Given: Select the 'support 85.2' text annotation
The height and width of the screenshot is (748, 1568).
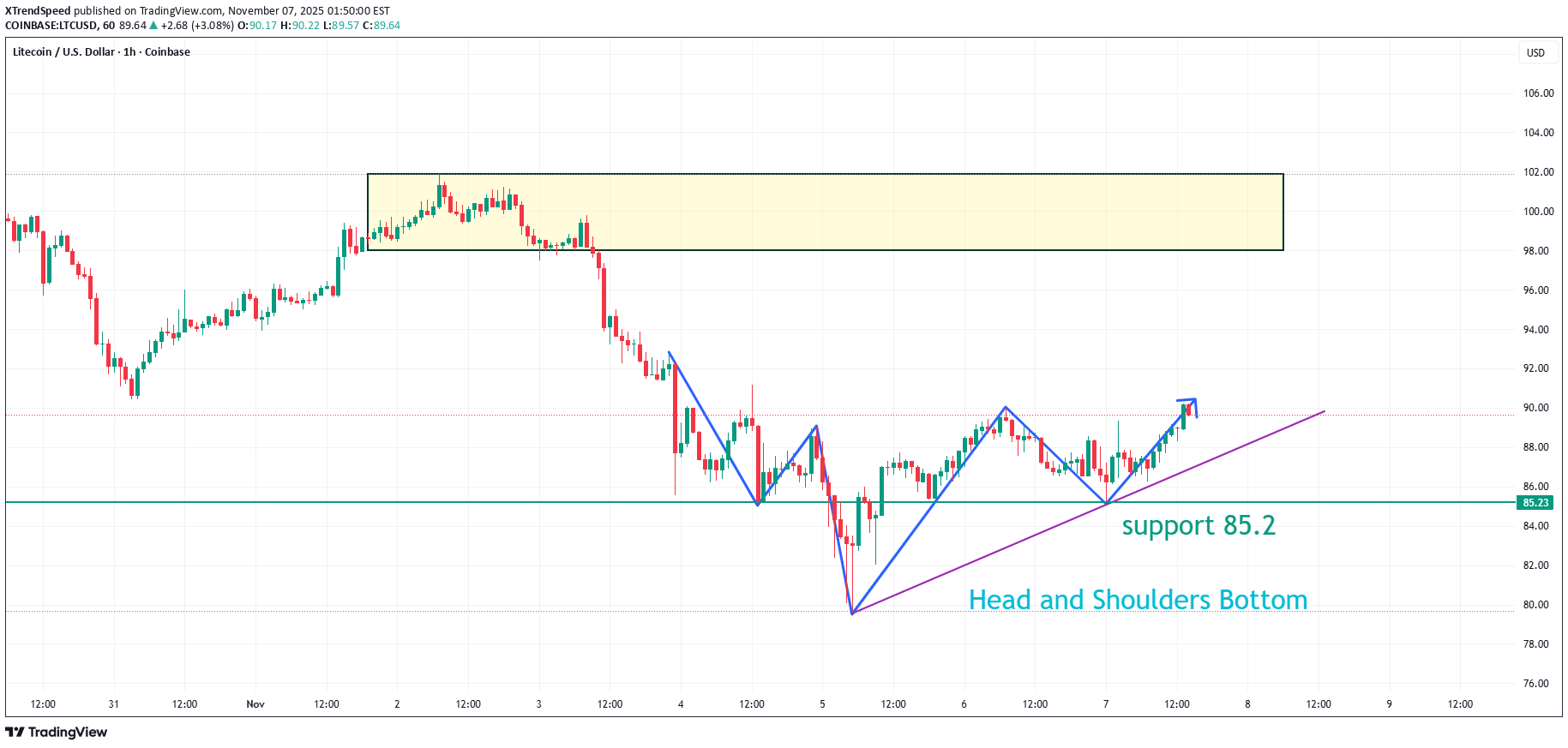Looking at the screenshot, I should click(1198, 525).
